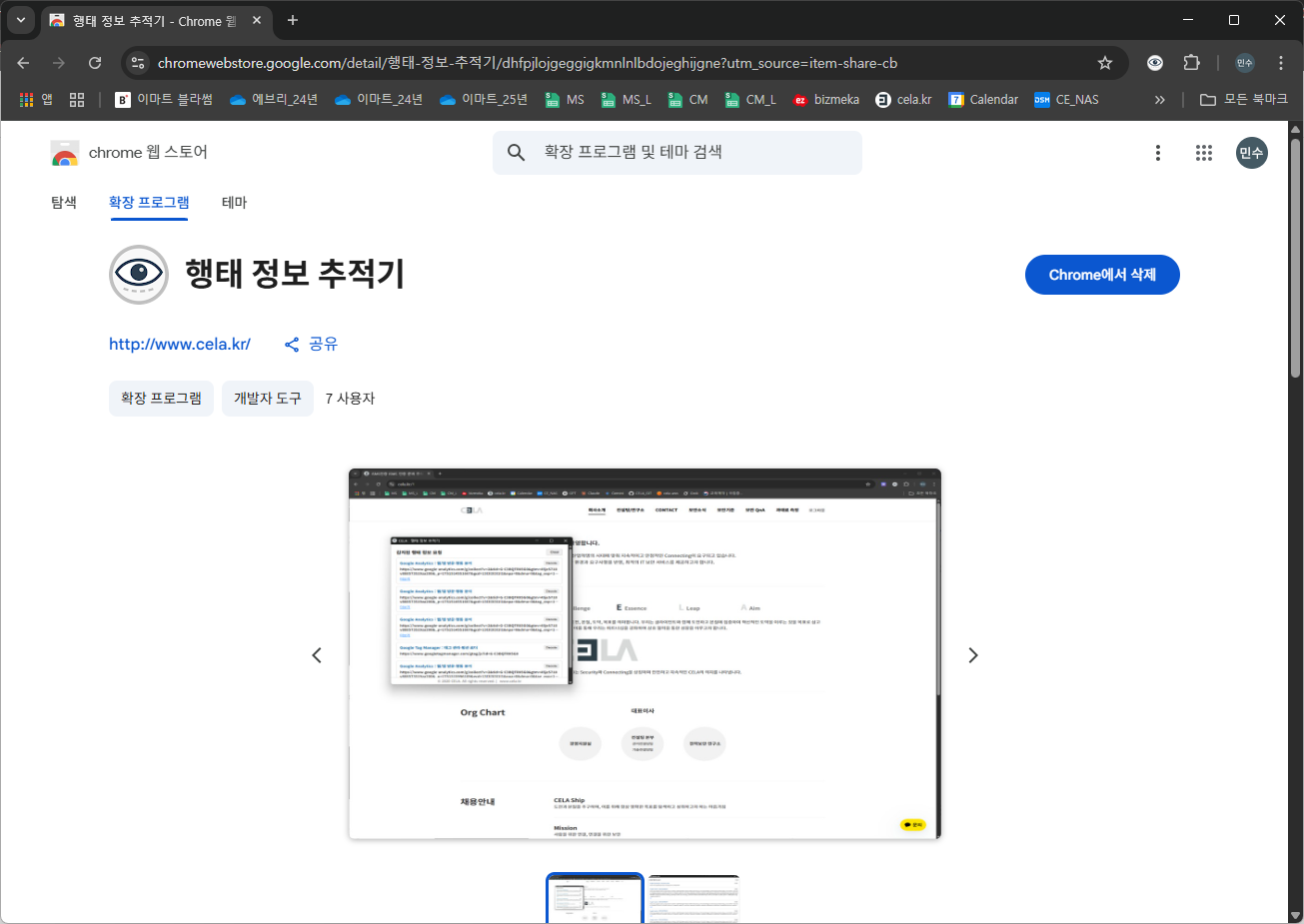Open the CE_NAS bookmark
Image resolution: width=1304 pixels, height=924 pixels.
(x=1066, y=99)
